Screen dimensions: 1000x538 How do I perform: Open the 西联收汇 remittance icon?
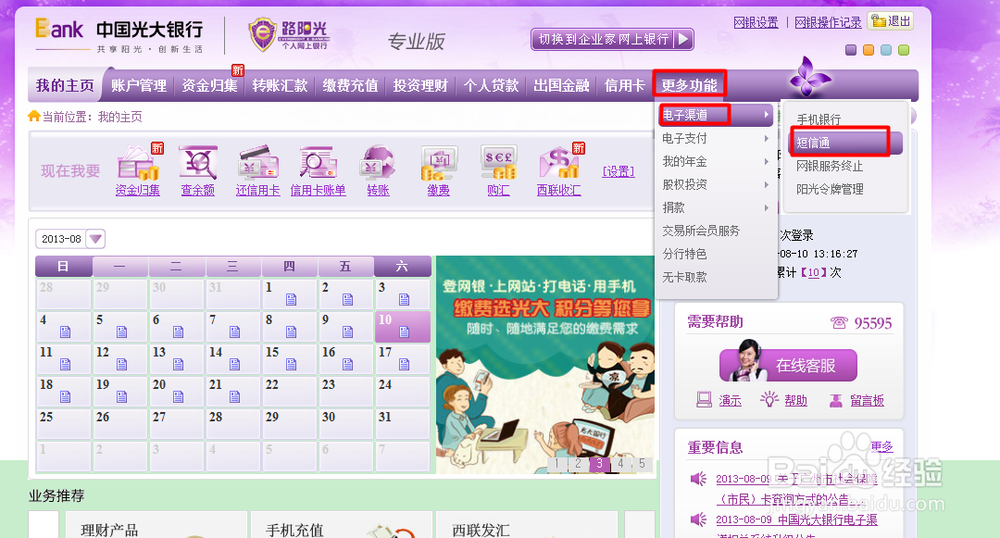(559, 163)
